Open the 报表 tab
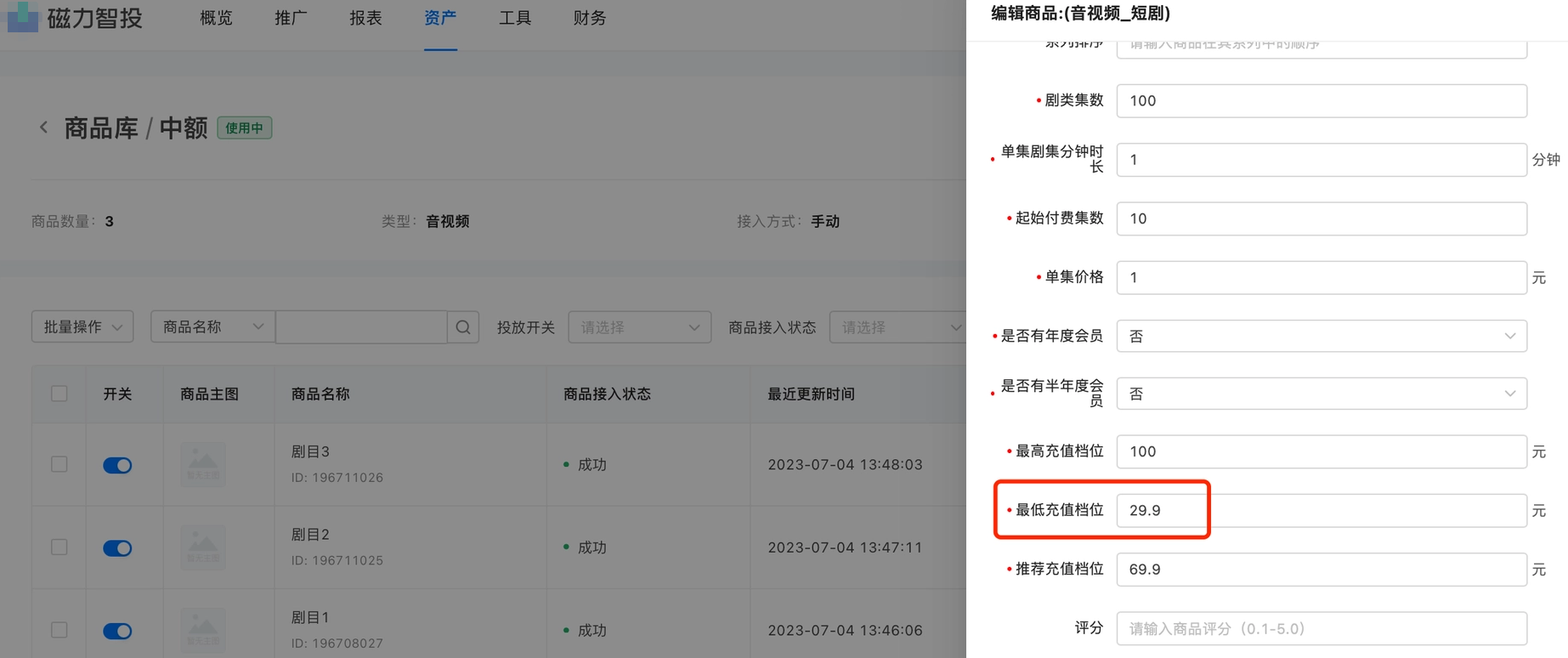This screenshot has height=658, width=1568. [x=365, y=18]
